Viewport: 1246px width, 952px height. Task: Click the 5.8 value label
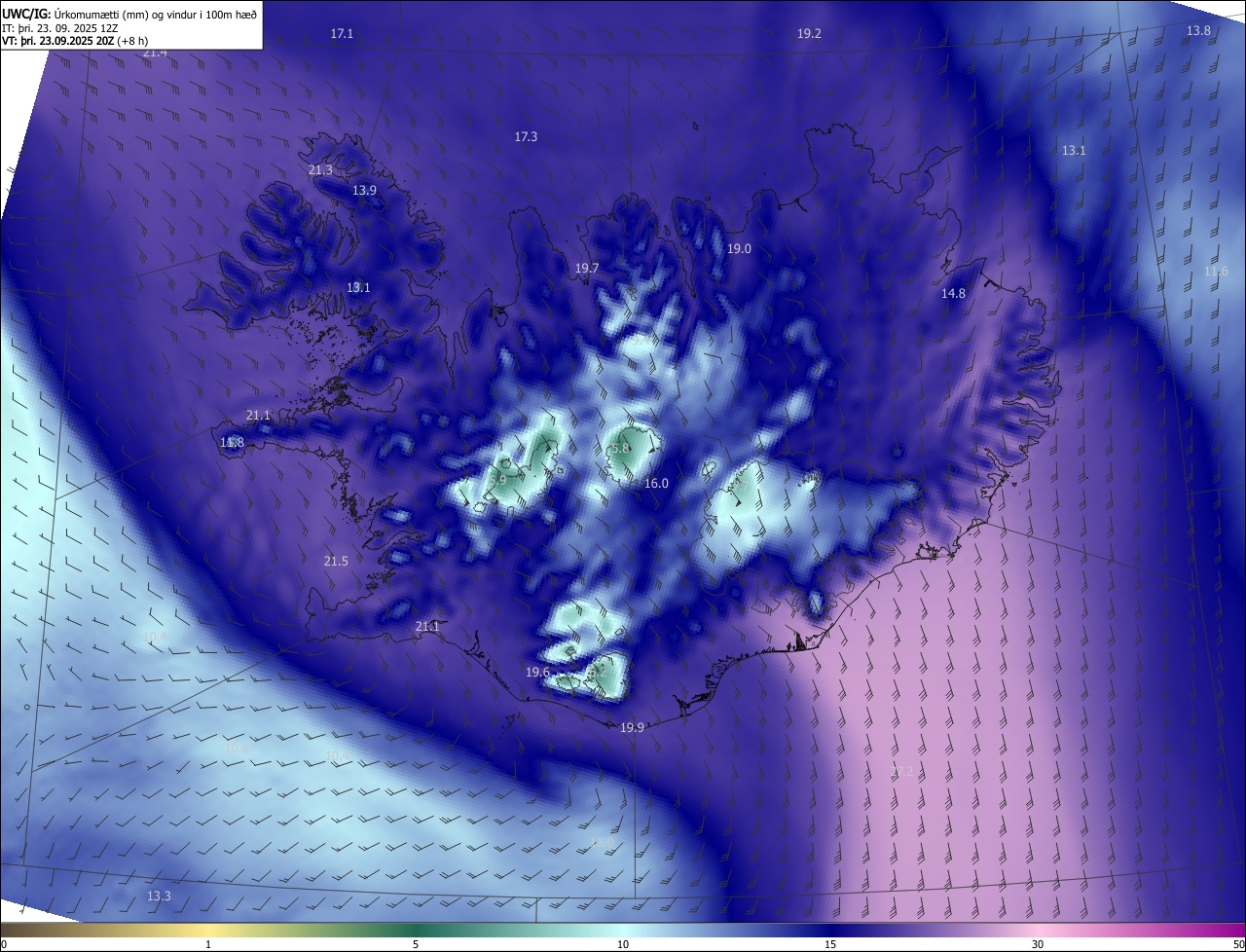pyautogui.click(x=619, y=448)
